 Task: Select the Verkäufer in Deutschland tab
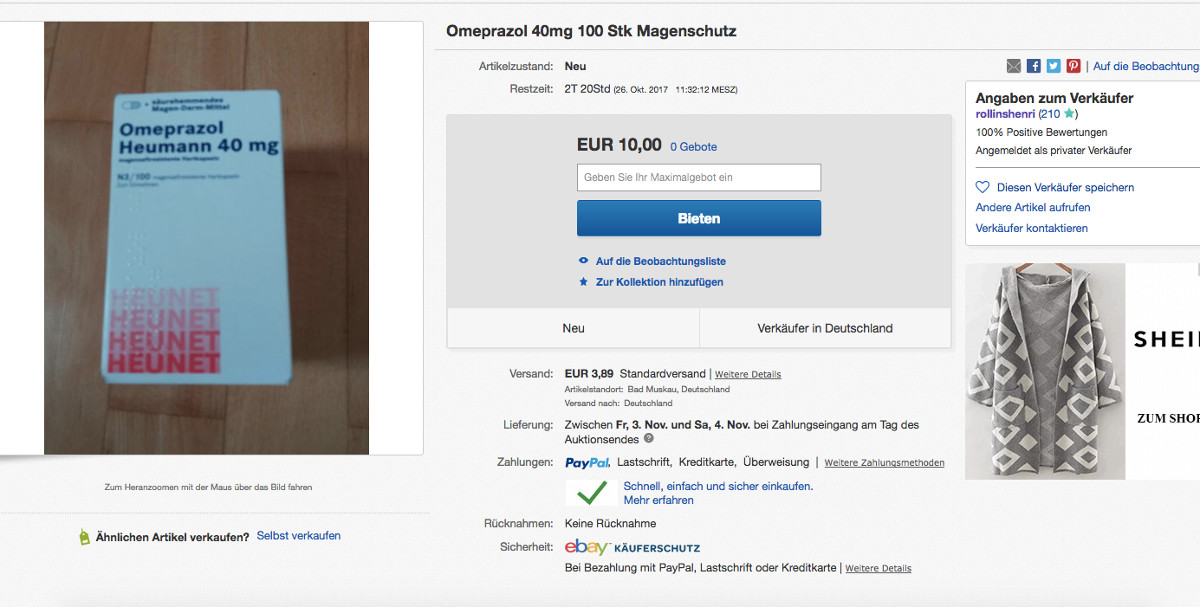point(825,328)
